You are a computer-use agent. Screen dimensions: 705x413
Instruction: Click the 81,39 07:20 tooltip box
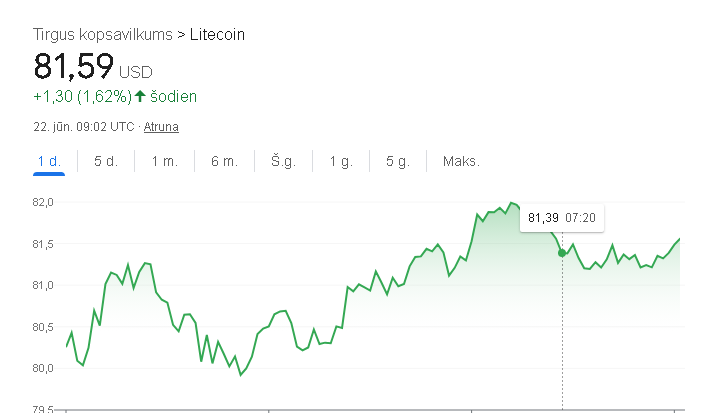pos(562,218)
